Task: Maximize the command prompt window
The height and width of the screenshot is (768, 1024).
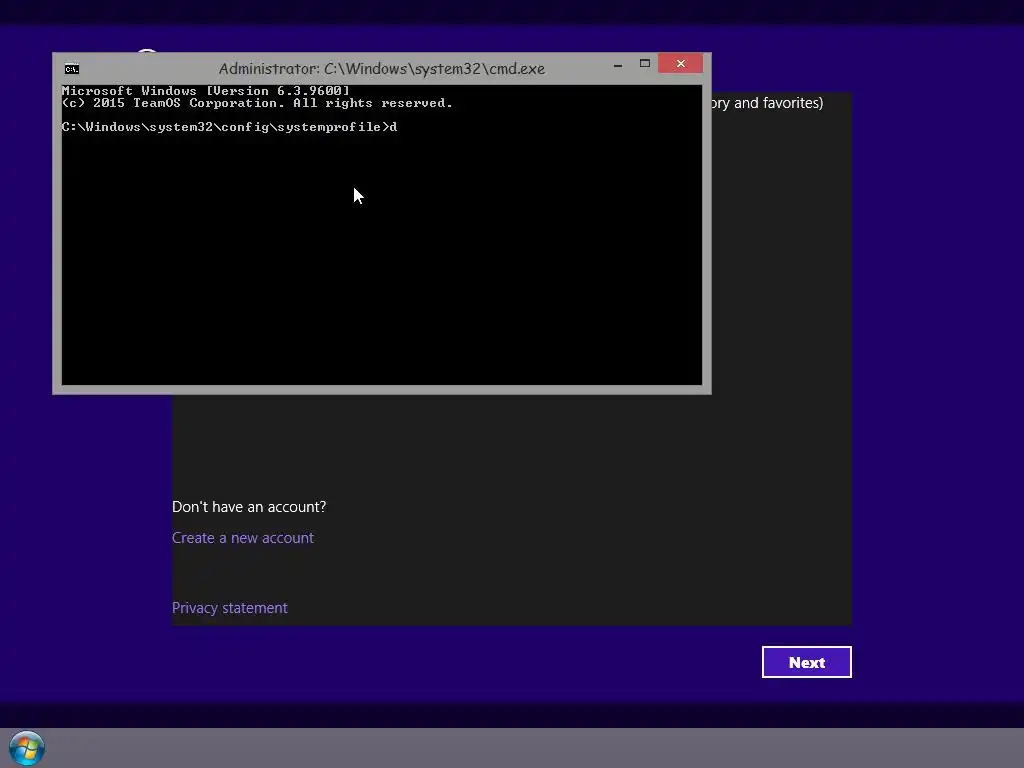Action: 645,63
